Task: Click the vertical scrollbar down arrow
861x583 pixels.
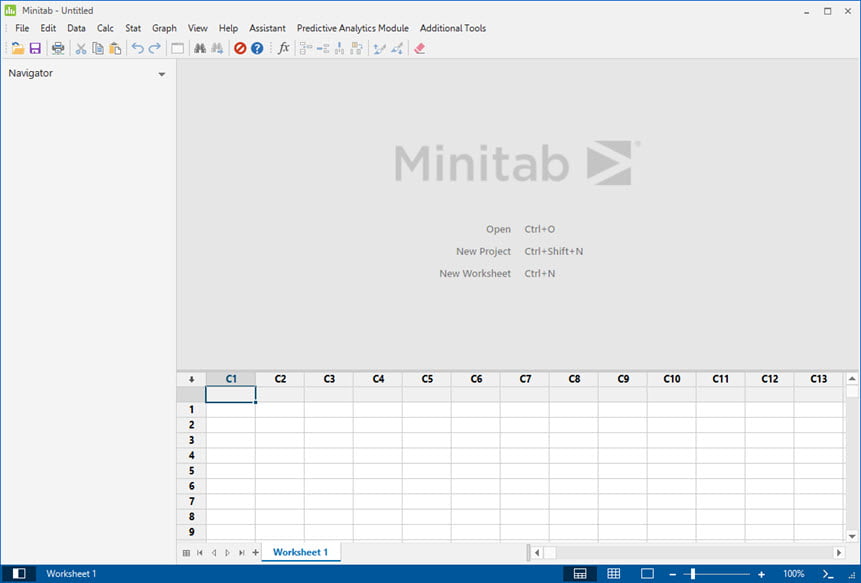Action: click(x=852, y=536)
